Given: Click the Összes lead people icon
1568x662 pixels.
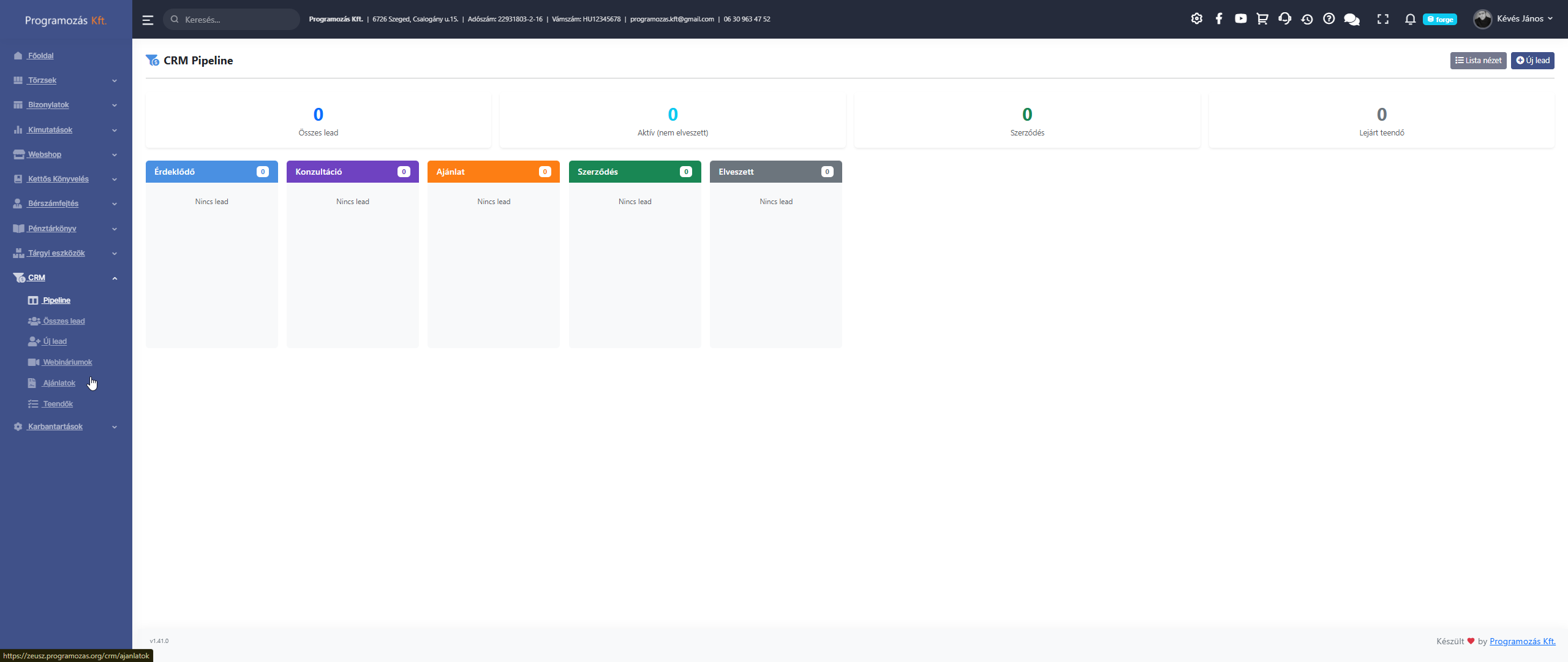Looking at the screenshot, I should [34, 321].
